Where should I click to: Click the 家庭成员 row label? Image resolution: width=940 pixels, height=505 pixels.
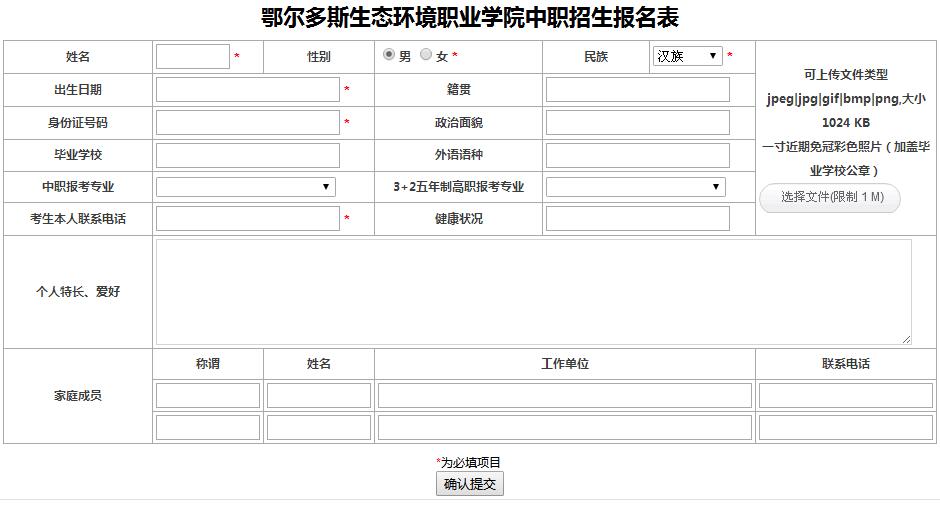coord(78,396)
